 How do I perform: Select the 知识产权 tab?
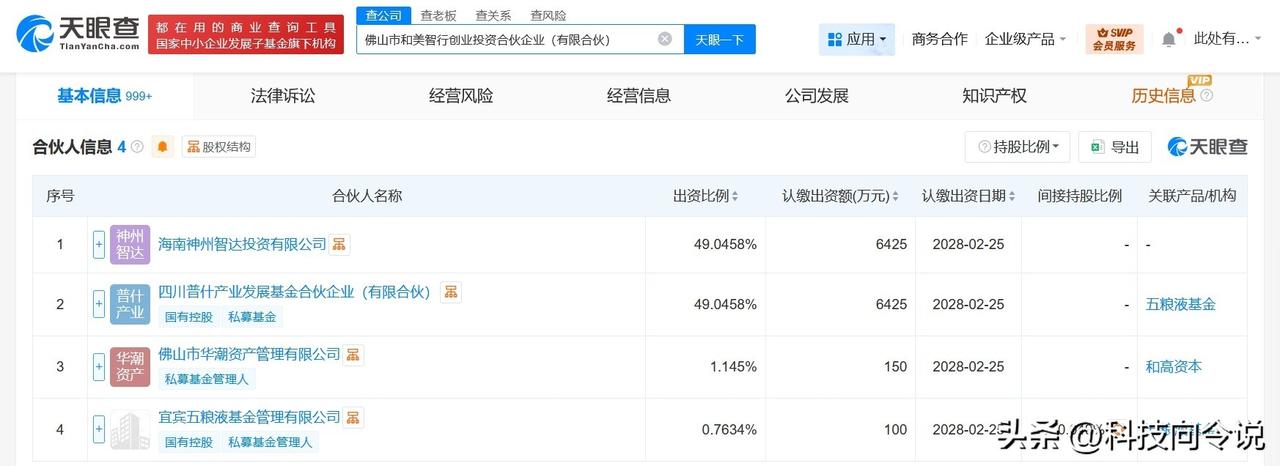coord(995,96)
